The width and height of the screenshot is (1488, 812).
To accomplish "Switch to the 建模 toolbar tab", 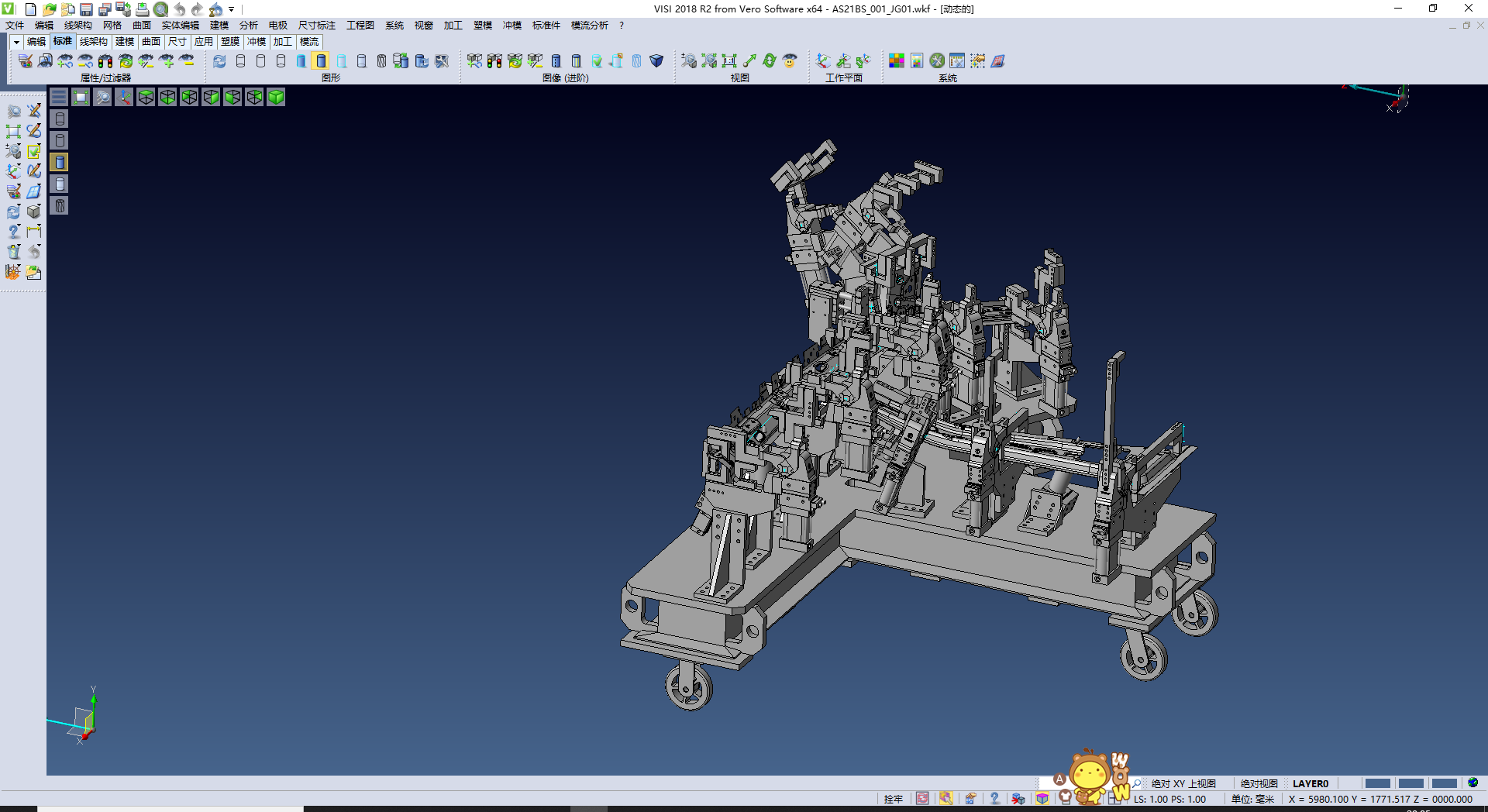I will [124, 42].
